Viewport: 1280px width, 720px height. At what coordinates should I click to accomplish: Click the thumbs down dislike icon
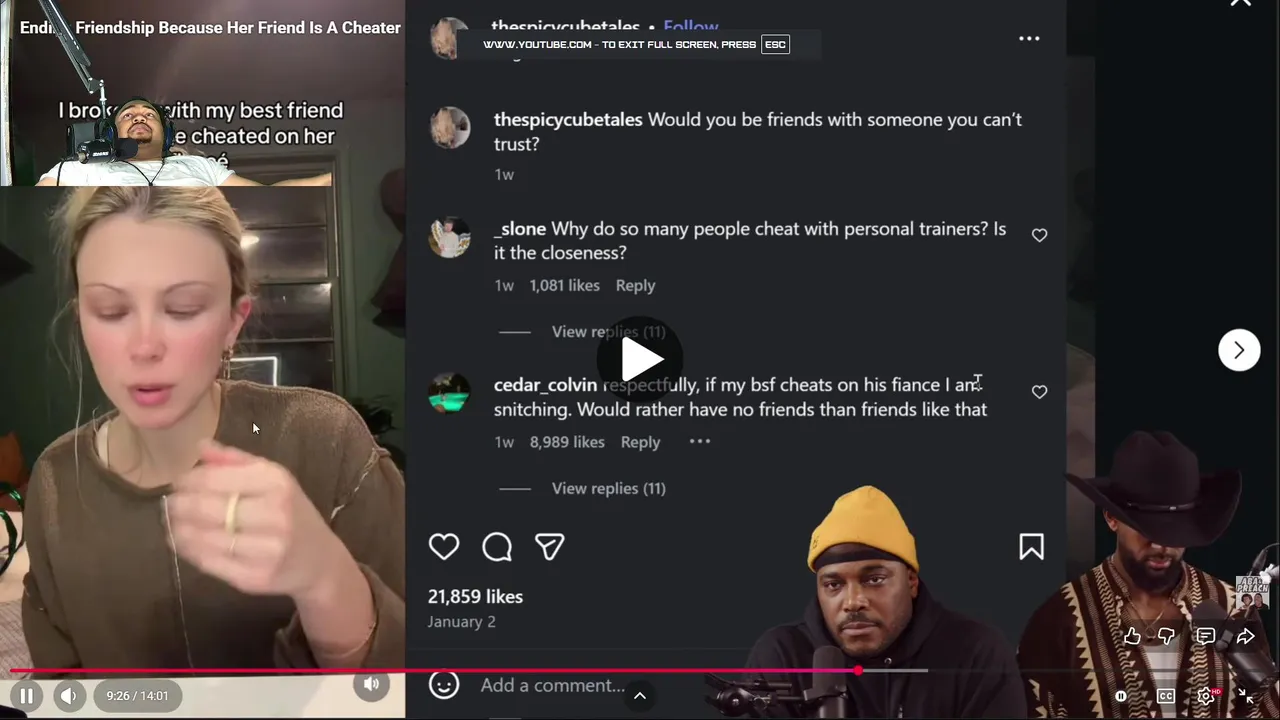click(x=1167, y=636)
